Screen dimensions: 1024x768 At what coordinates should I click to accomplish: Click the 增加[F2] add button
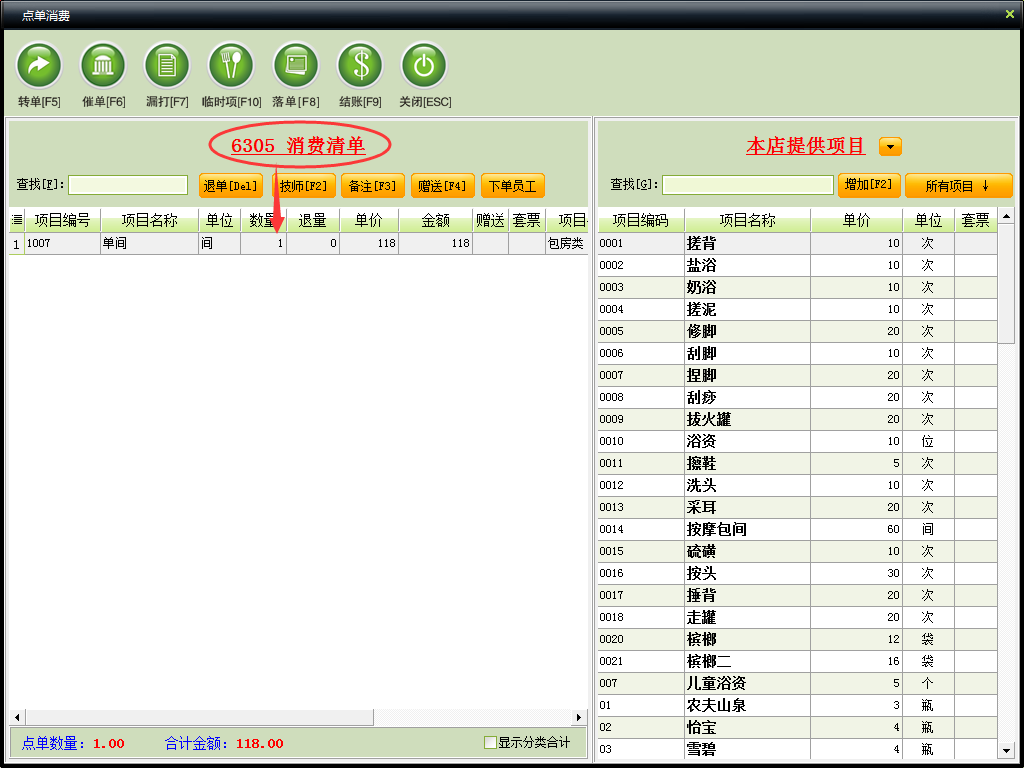tap(869, 185)
